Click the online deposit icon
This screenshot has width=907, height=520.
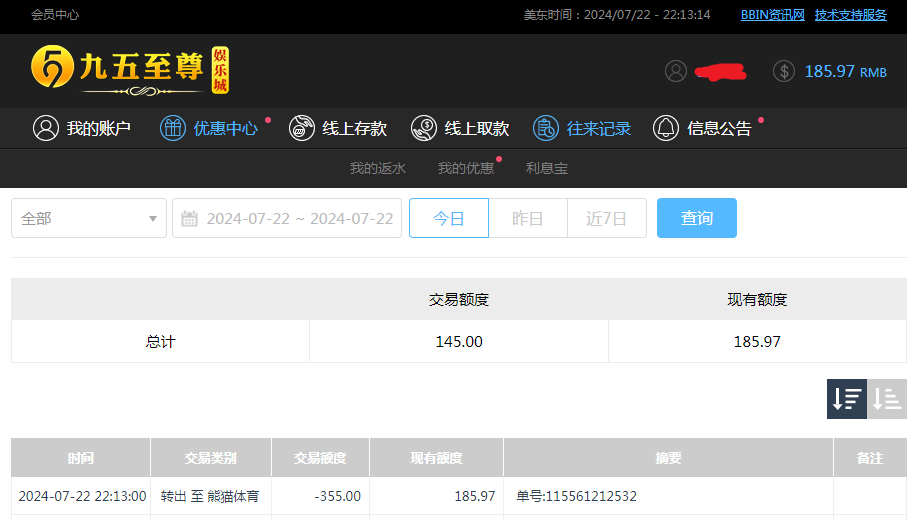pyautogui.click(x=302, y=128)
